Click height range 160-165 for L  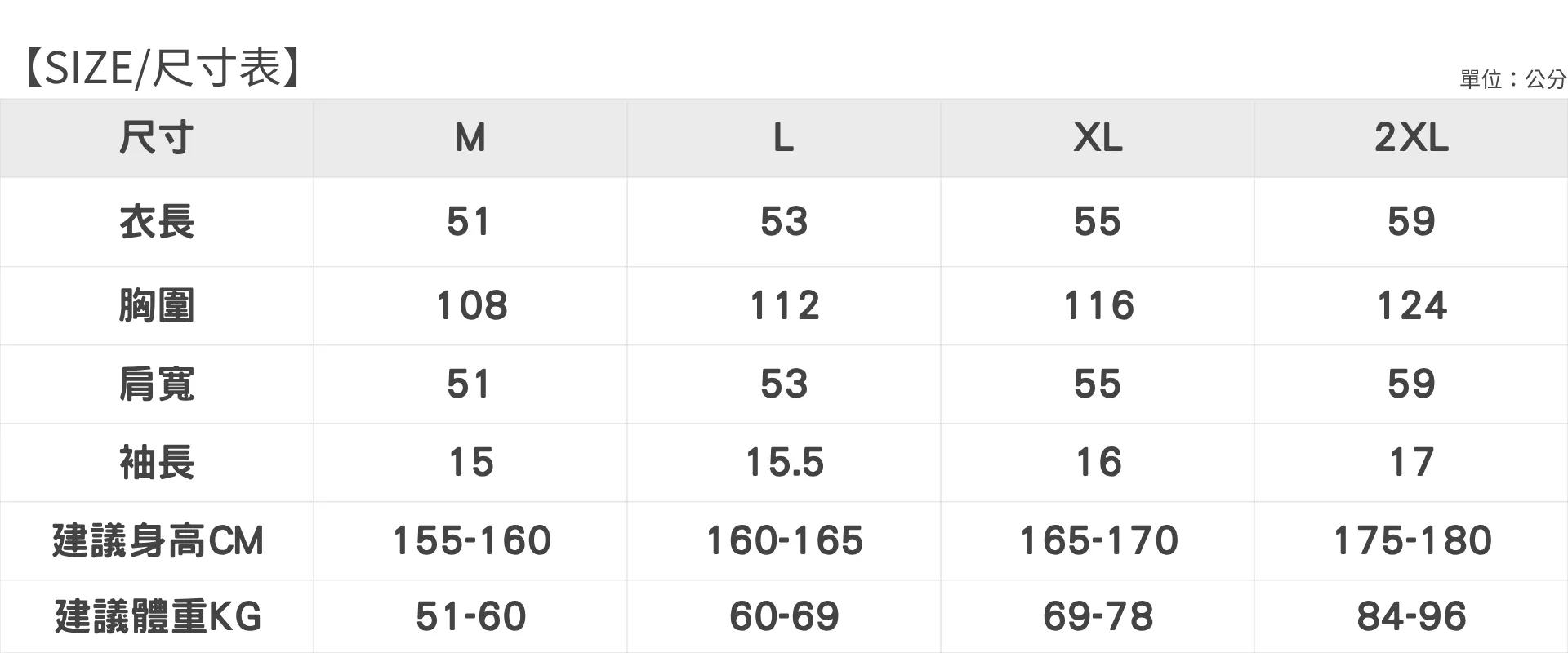(x=785, y=540)
